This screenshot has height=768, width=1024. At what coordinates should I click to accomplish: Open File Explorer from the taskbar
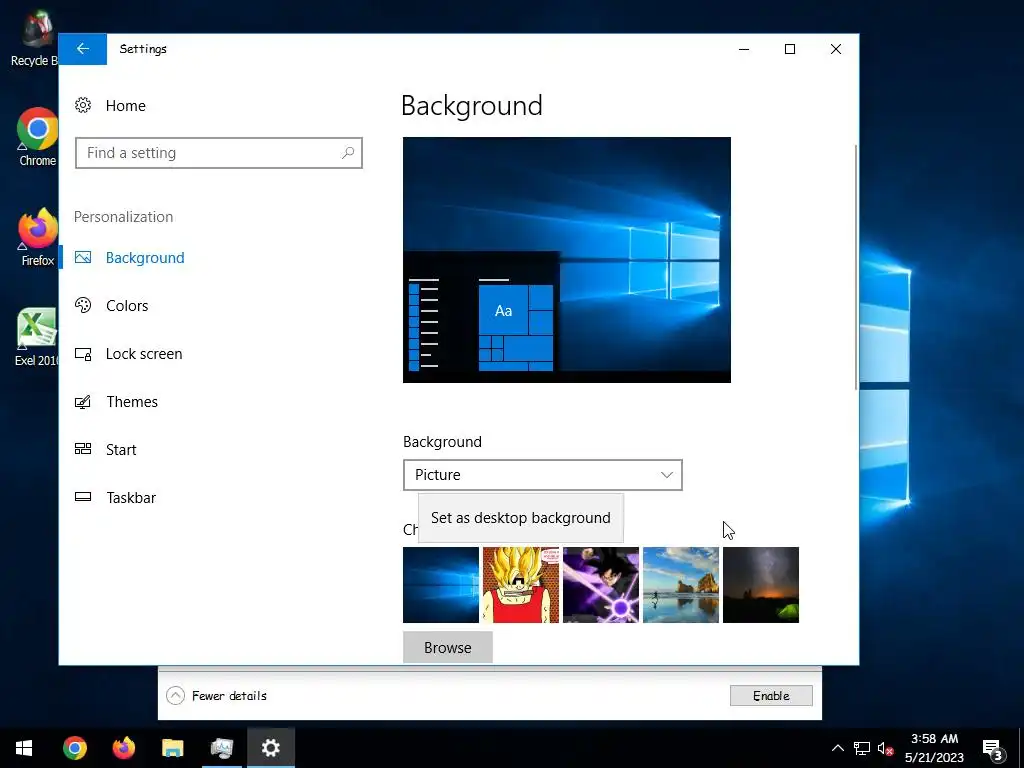[173, 748]
